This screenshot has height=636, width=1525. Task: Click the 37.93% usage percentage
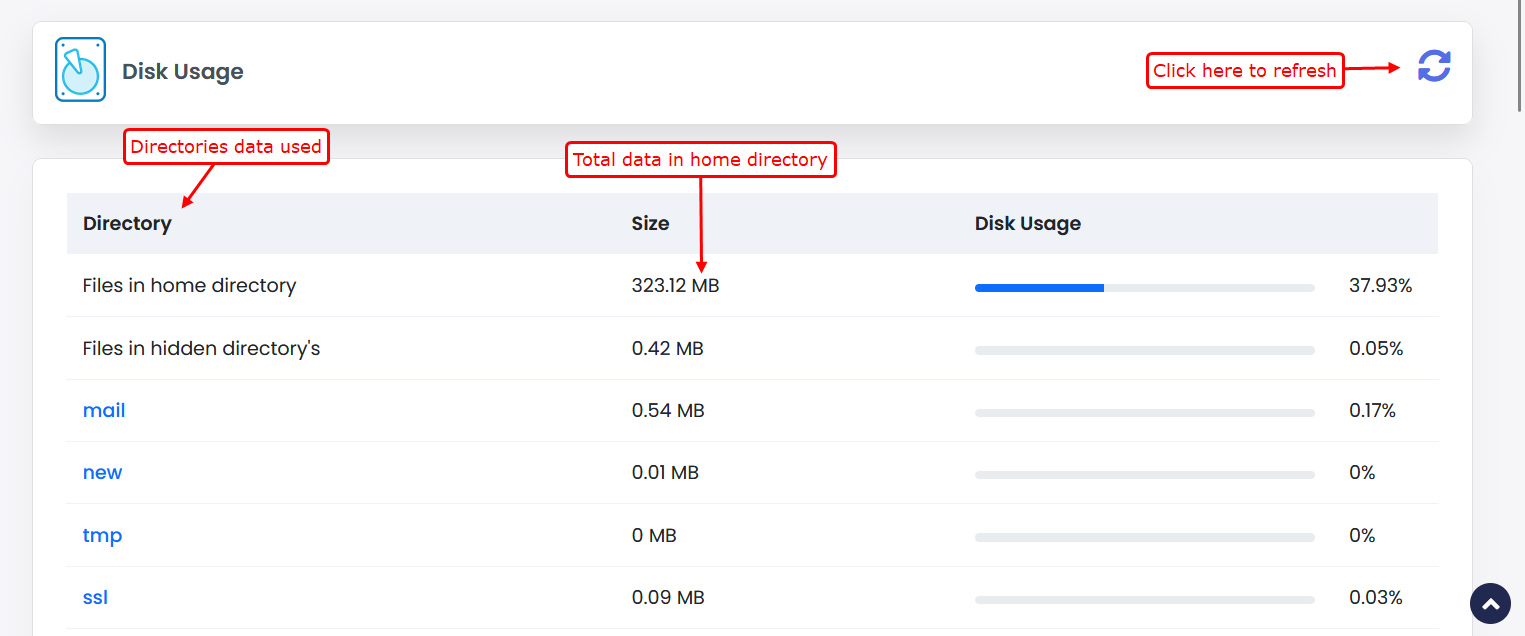(1380, 286)
